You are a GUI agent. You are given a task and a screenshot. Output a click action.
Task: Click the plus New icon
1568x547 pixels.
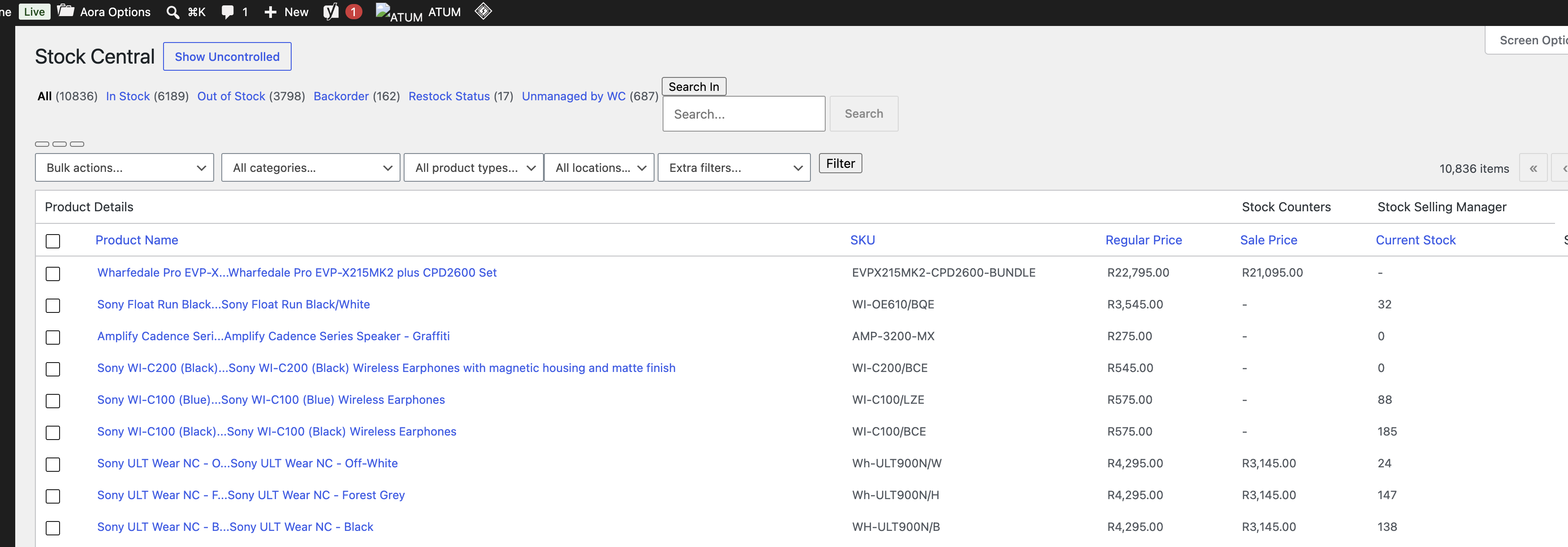[270, 12]
